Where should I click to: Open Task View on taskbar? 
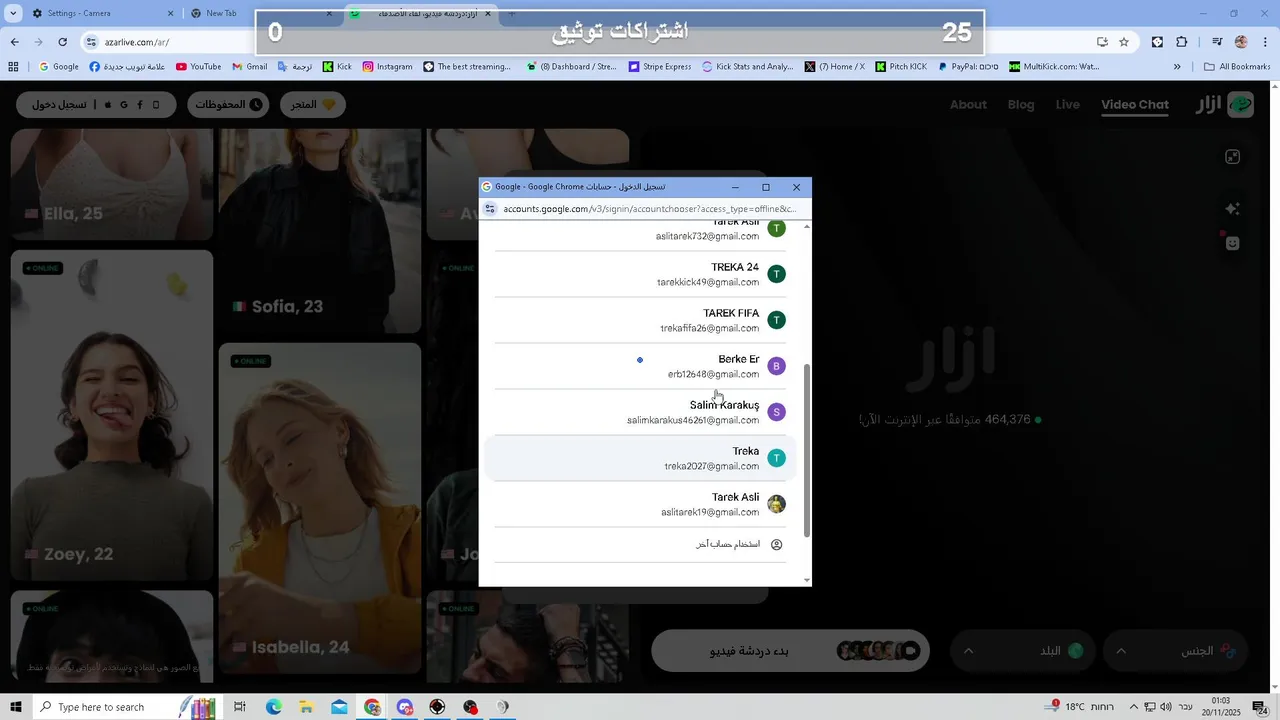click(240, 707)
